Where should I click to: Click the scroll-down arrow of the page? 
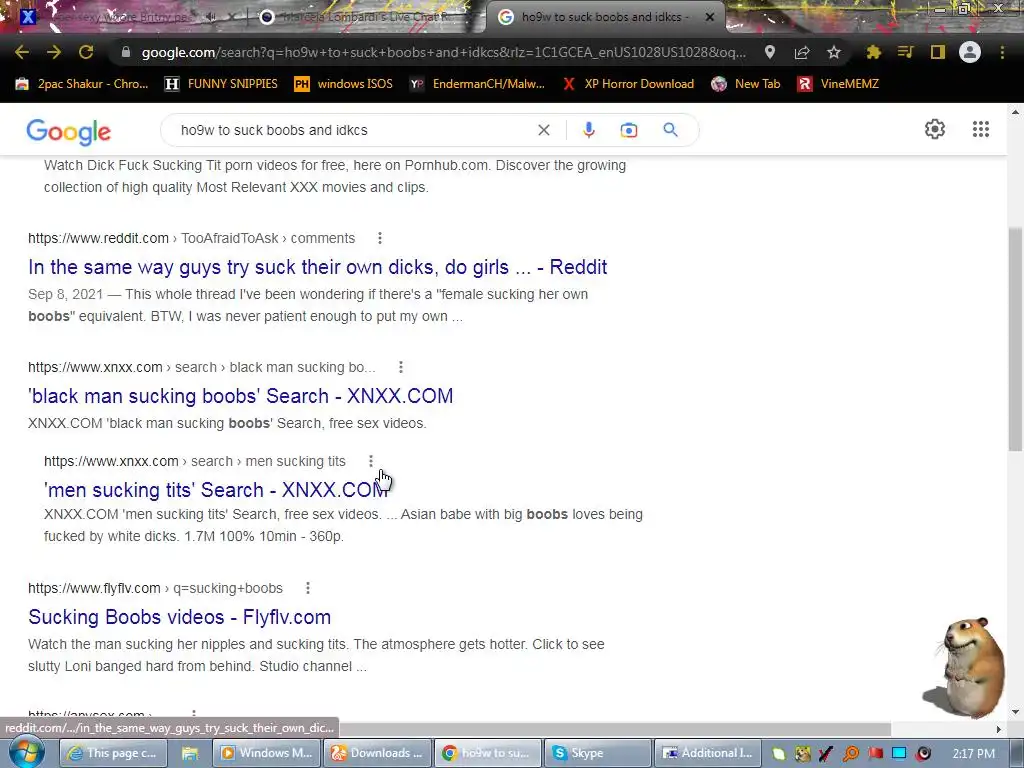click(1015, 712)
